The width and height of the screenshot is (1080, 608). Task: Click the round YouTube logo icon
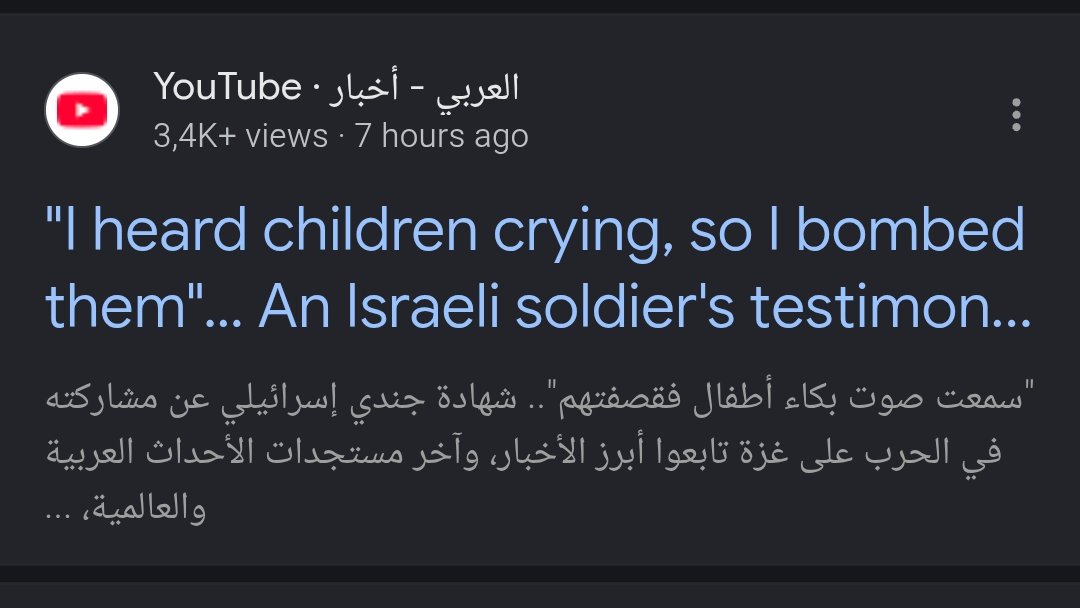tap(82, 110)
